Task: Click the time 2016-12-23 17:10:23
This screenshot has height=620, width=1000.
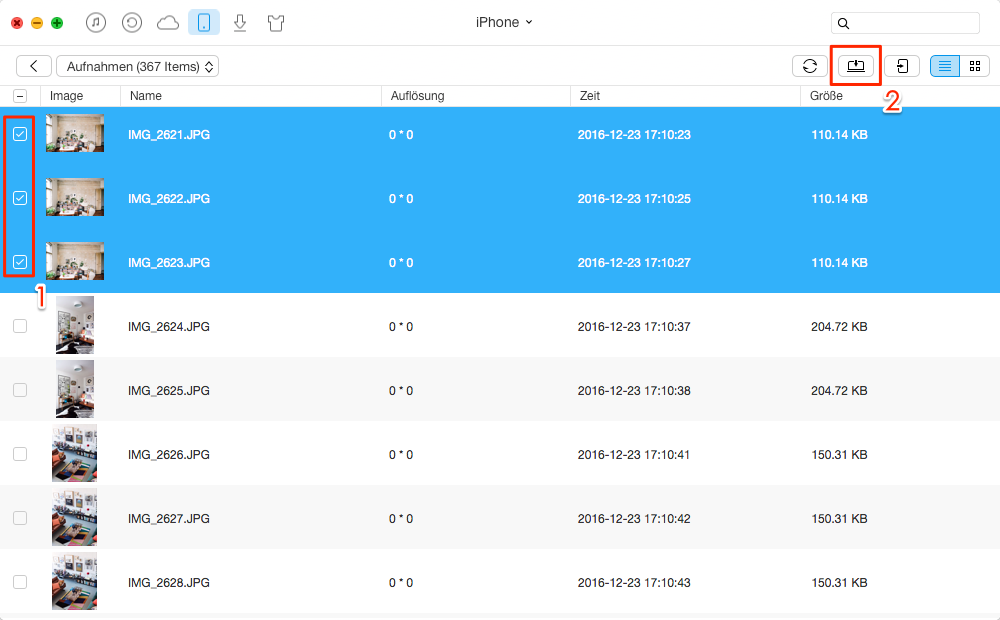Action: click(x=634, y=135)
